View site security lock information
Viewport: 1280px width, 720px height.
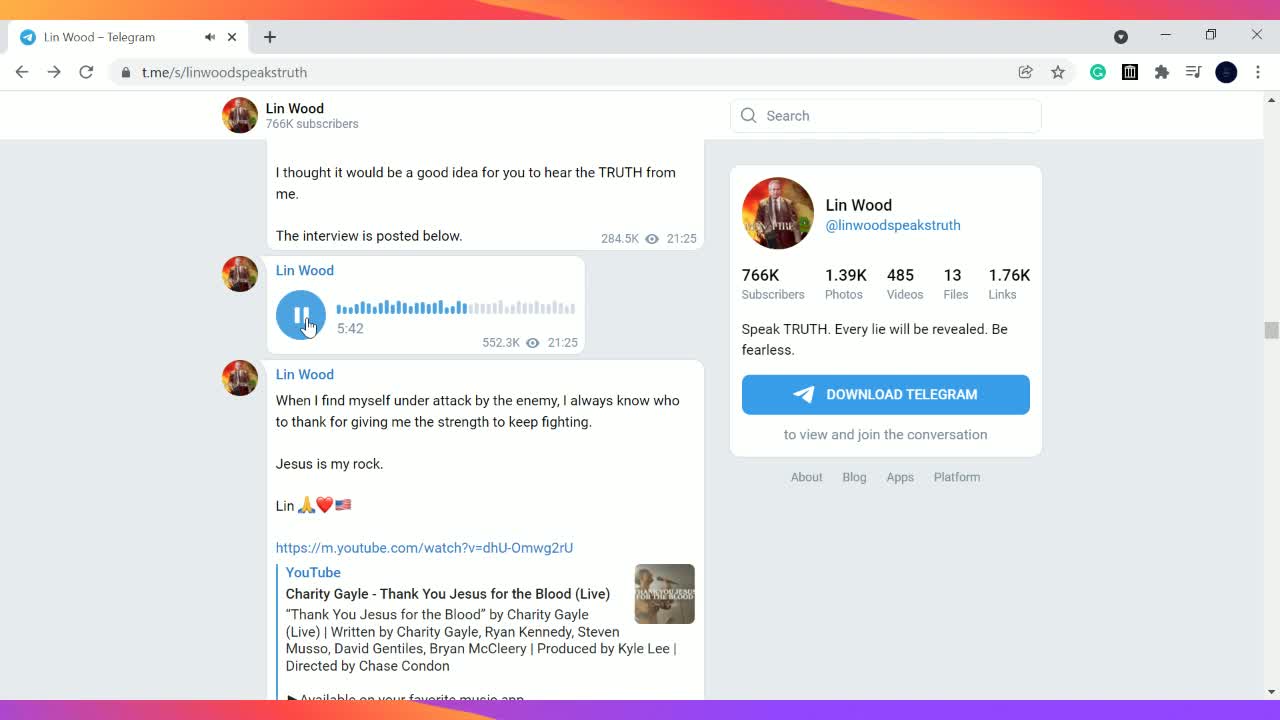126,72
